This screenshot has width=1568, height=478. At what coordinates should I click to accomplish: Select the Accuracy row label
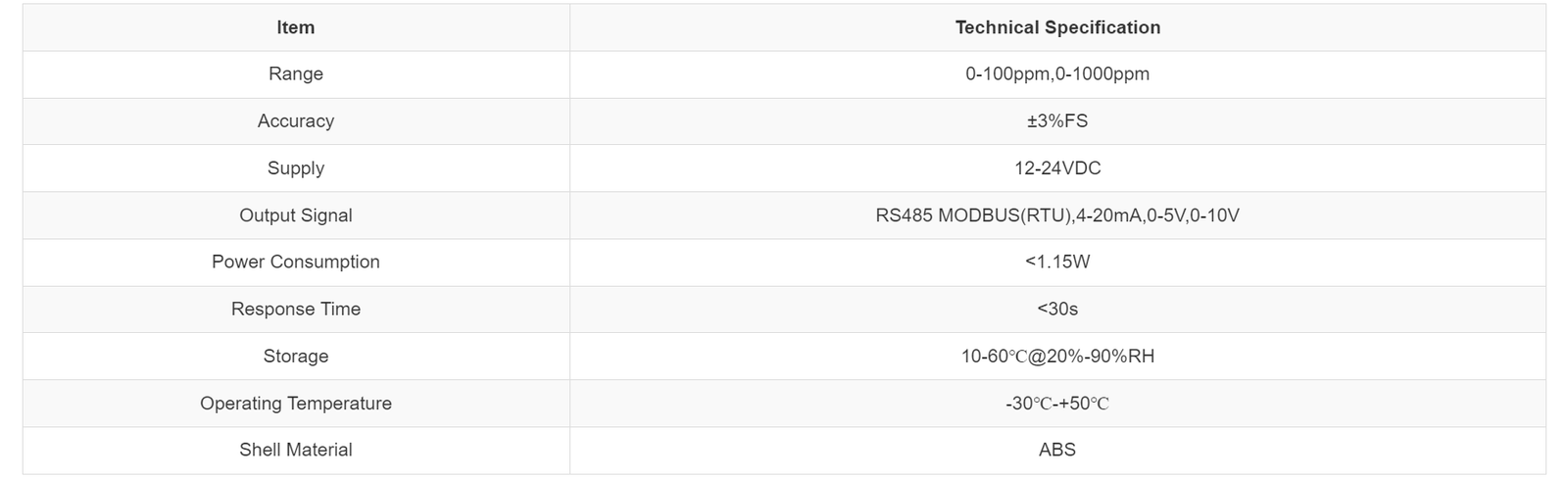pyautogui.click(x=295, y=120)
